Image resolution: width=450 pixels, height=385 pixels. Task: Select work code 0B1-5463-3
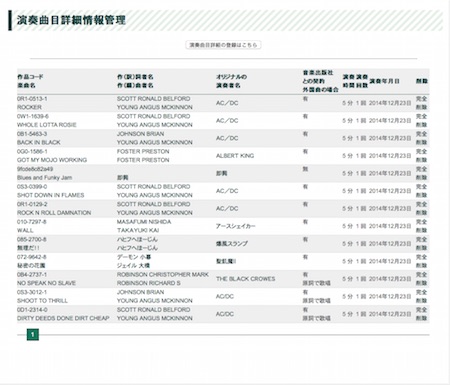[32, 134]
